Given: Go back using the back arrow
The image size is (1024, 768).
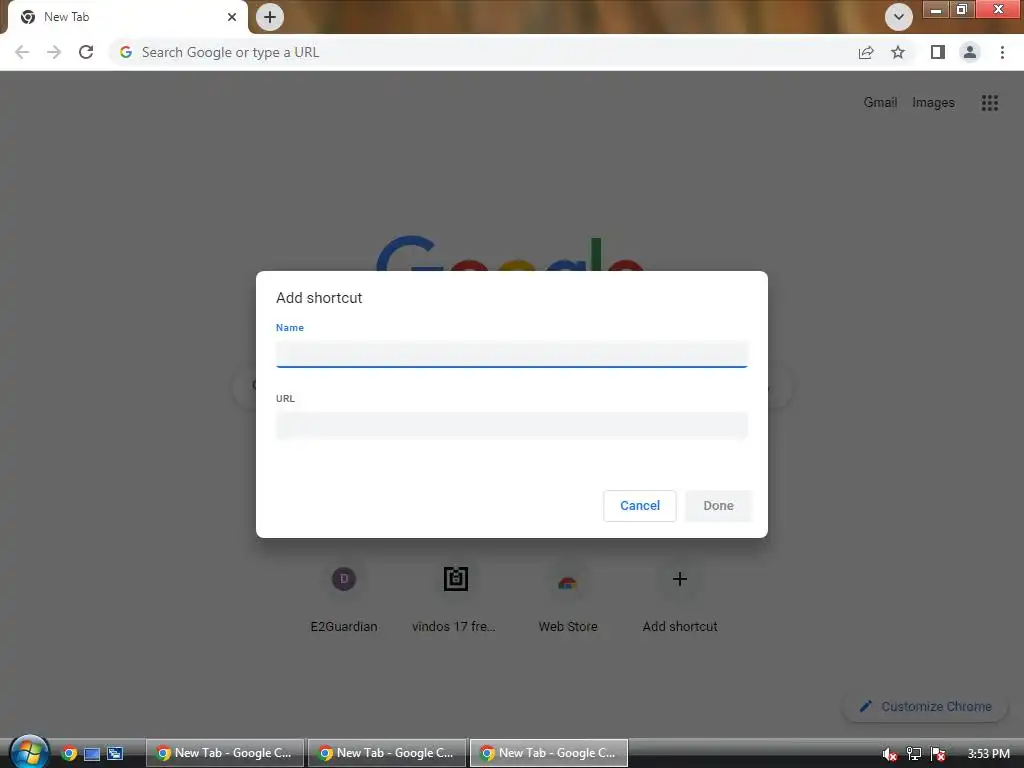Looking at the screenshot, I should click(x=22, y=52).
